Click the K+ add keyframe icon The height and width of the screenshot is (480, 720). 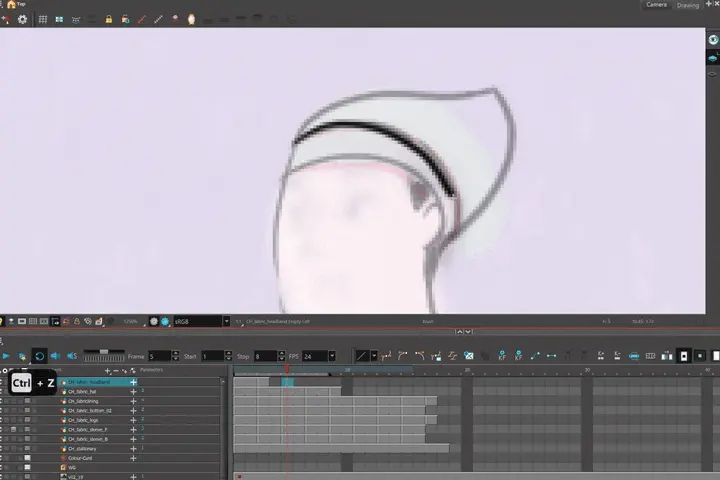[601, 356]
